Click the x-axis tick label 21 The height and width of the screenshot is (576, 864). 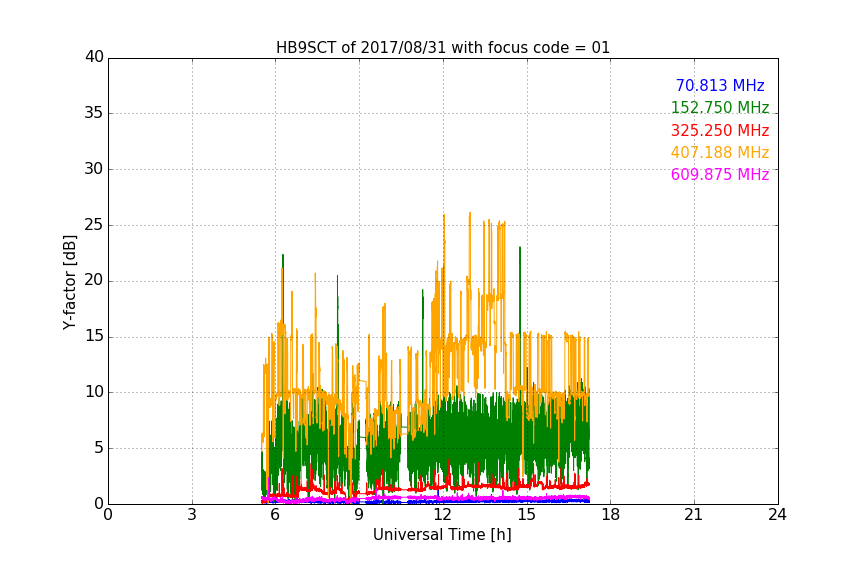[x=694, y=515]
